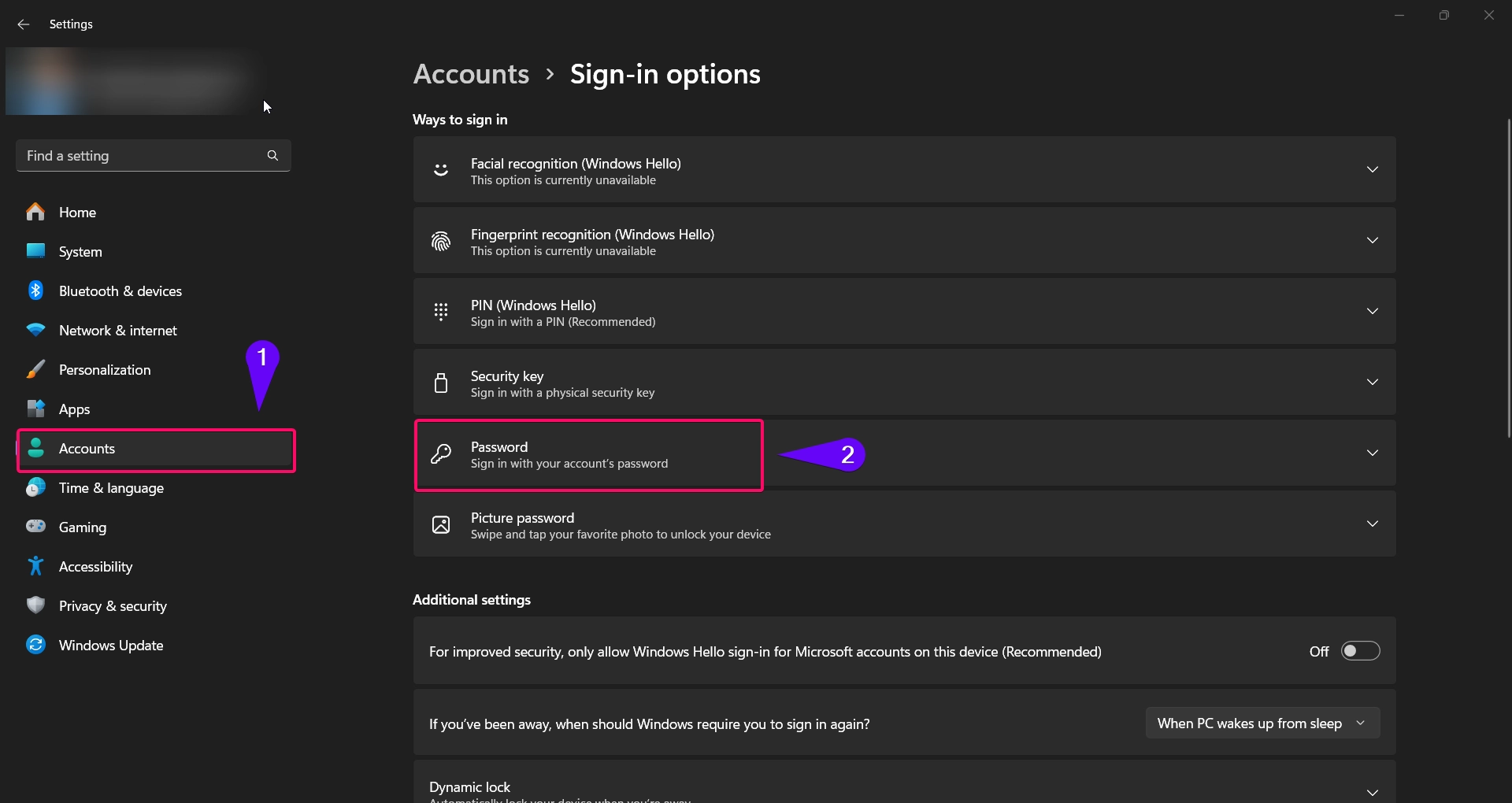
Task: Click the 'Off' label beside toggle
Action: [1319, 651]
